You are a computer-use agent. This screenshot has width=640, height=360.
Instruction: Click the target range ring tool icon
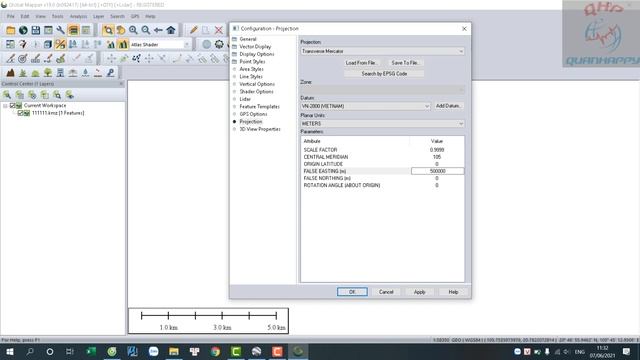[x=23, y=58]
